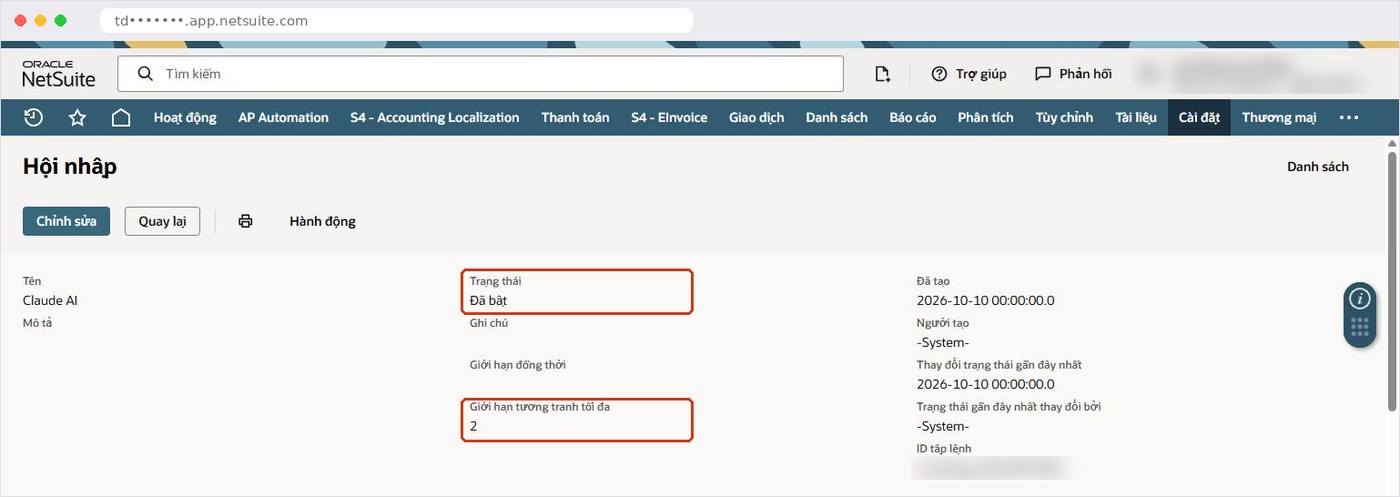Select the name value Claude AI

50,300
